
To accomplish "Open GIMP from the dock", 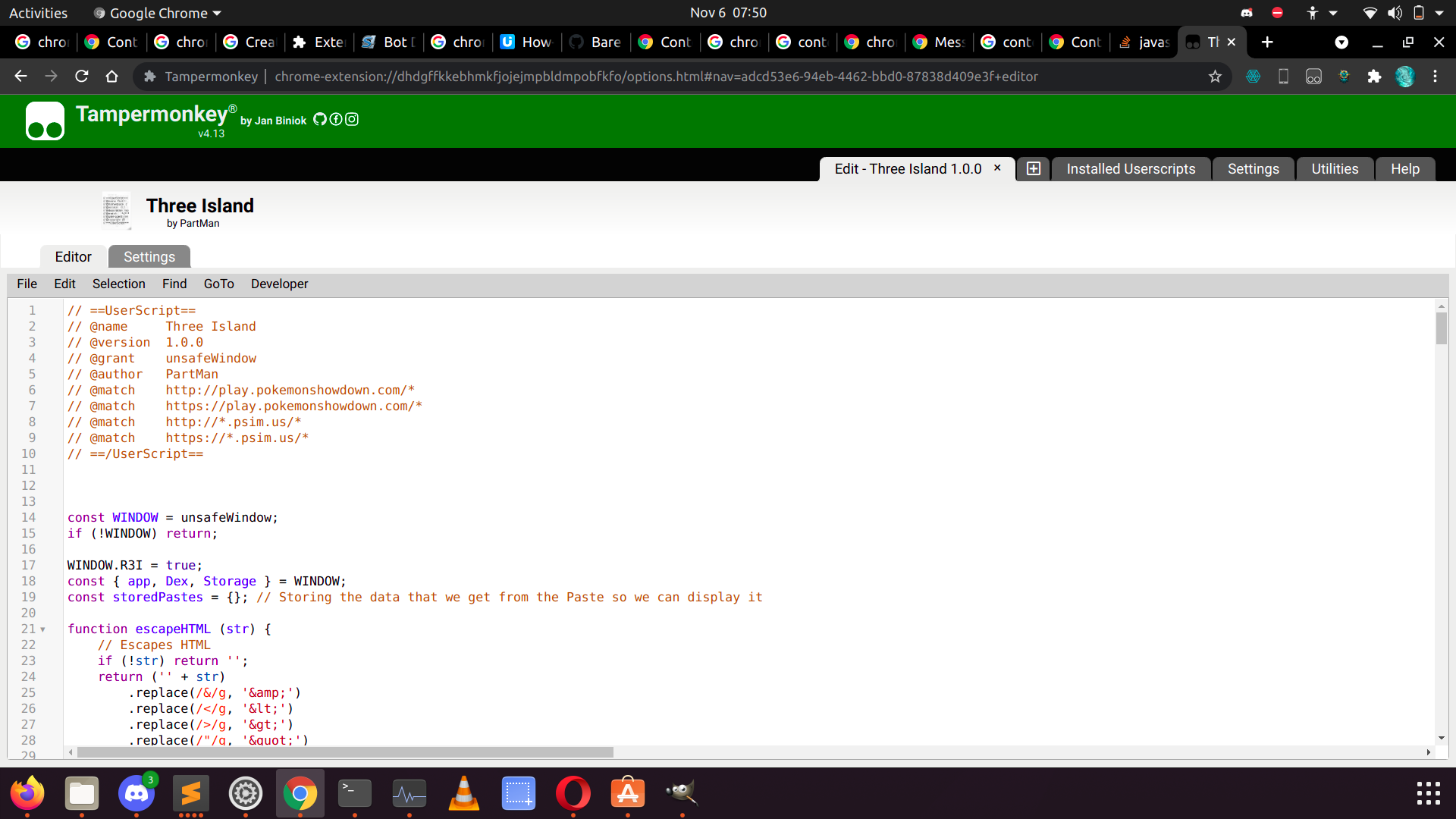I will (682, 794).
